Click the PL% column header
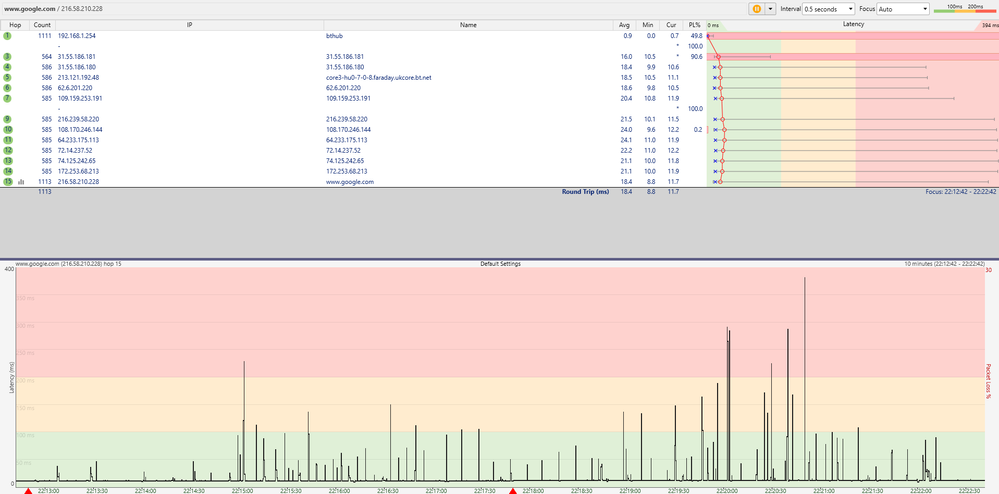 (693, 22)
